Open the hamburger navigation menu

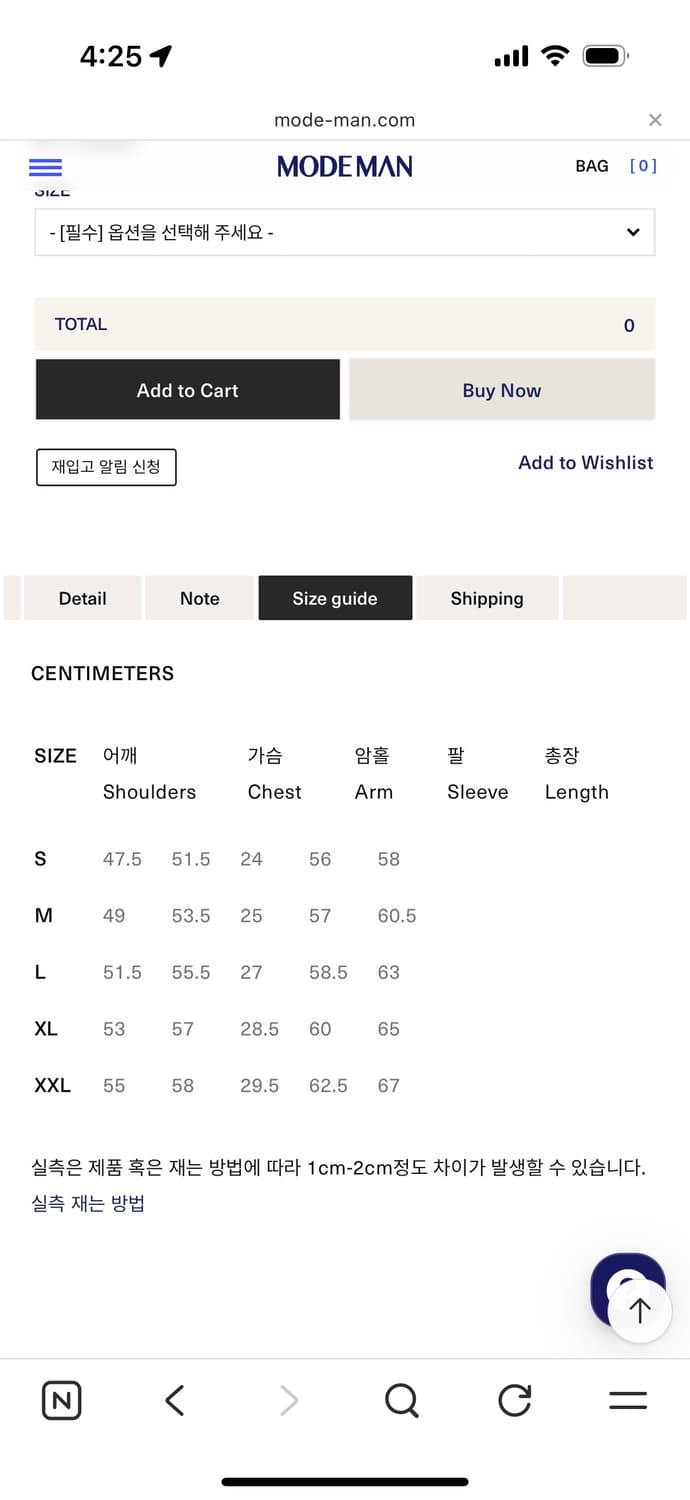click(x=44, y=166)
